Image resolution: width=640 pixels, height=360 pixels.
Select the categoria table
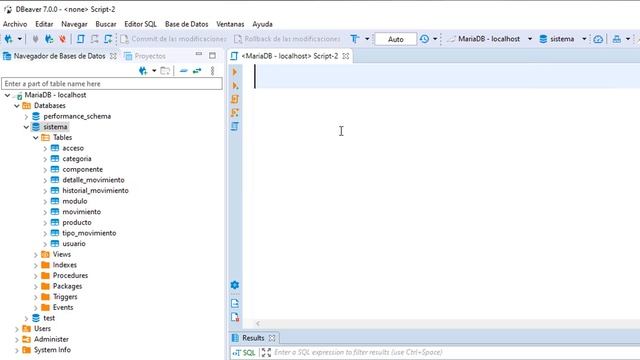77,159
